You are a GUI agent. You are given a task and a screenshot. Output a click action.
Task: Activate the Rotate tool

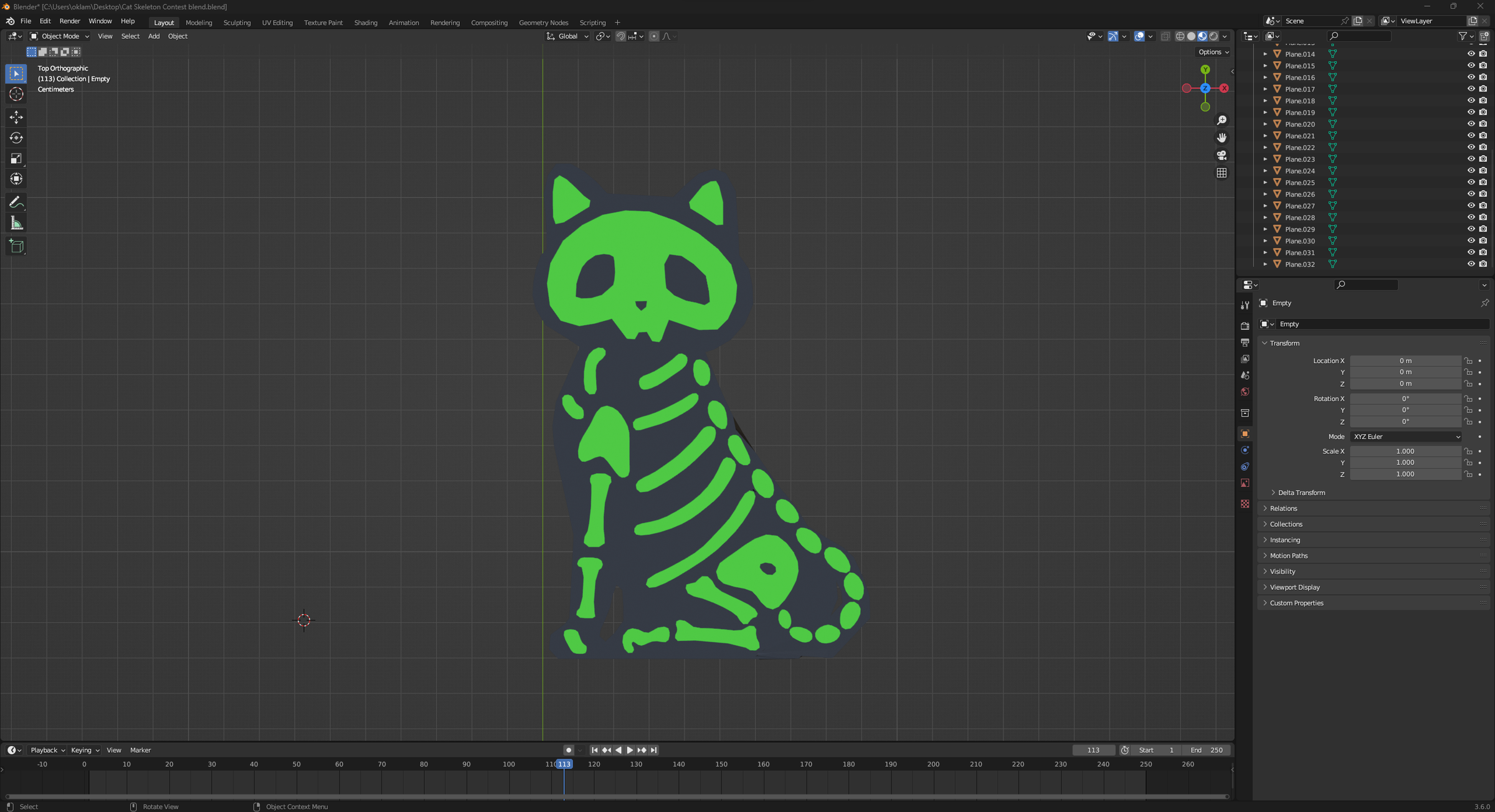(16, 138)
